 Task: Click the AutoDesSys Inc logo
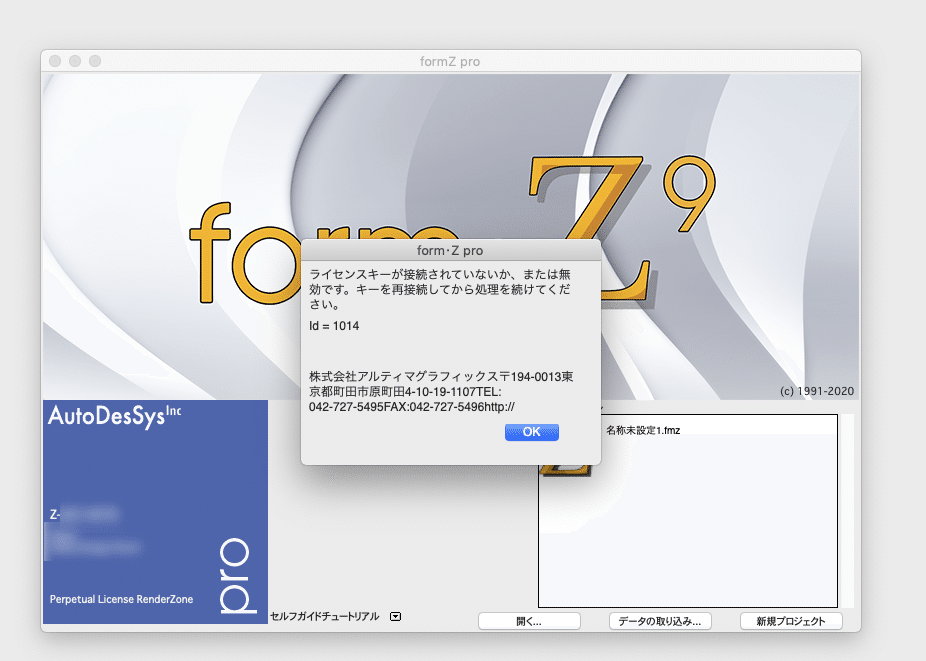pyautogui.click(x=115, y=416)
